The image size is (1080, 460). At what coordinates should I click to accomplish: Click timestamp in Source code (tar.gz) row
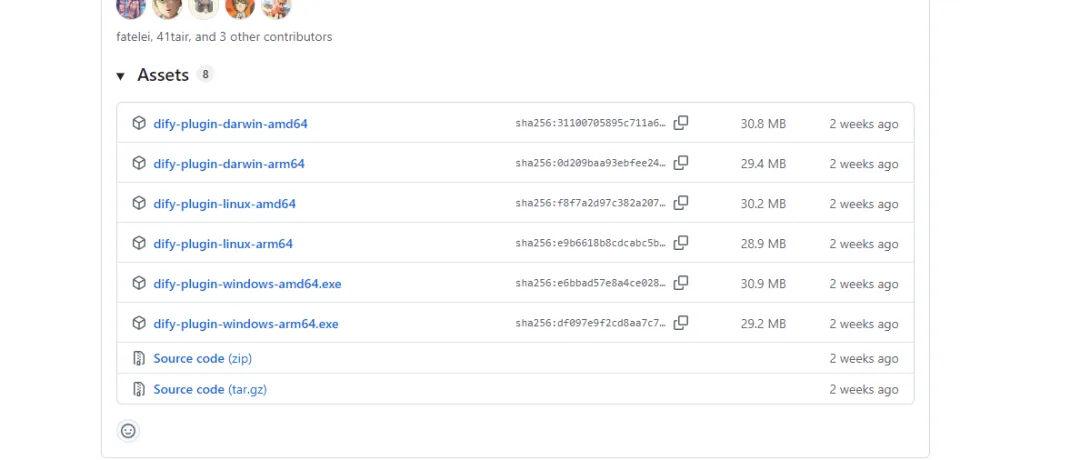(864, 389)
